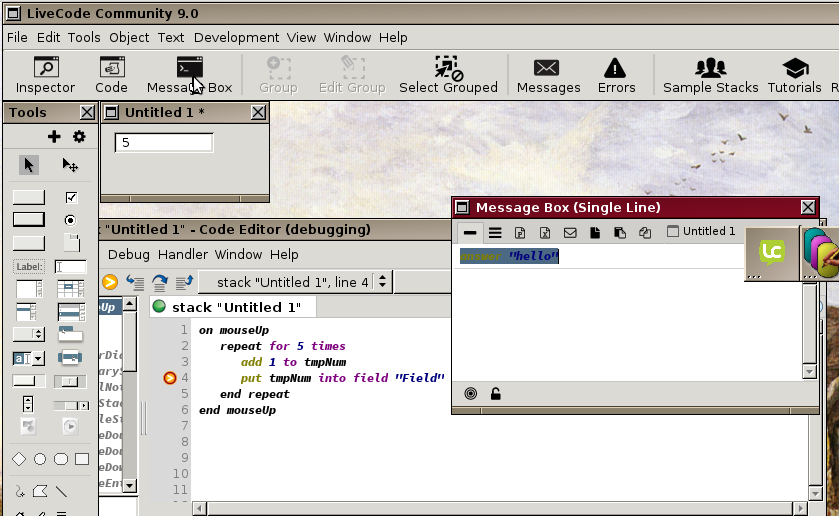Select the combo box control in Tools
This screenshot has height=516, width=839.
(x=28, y=357)
